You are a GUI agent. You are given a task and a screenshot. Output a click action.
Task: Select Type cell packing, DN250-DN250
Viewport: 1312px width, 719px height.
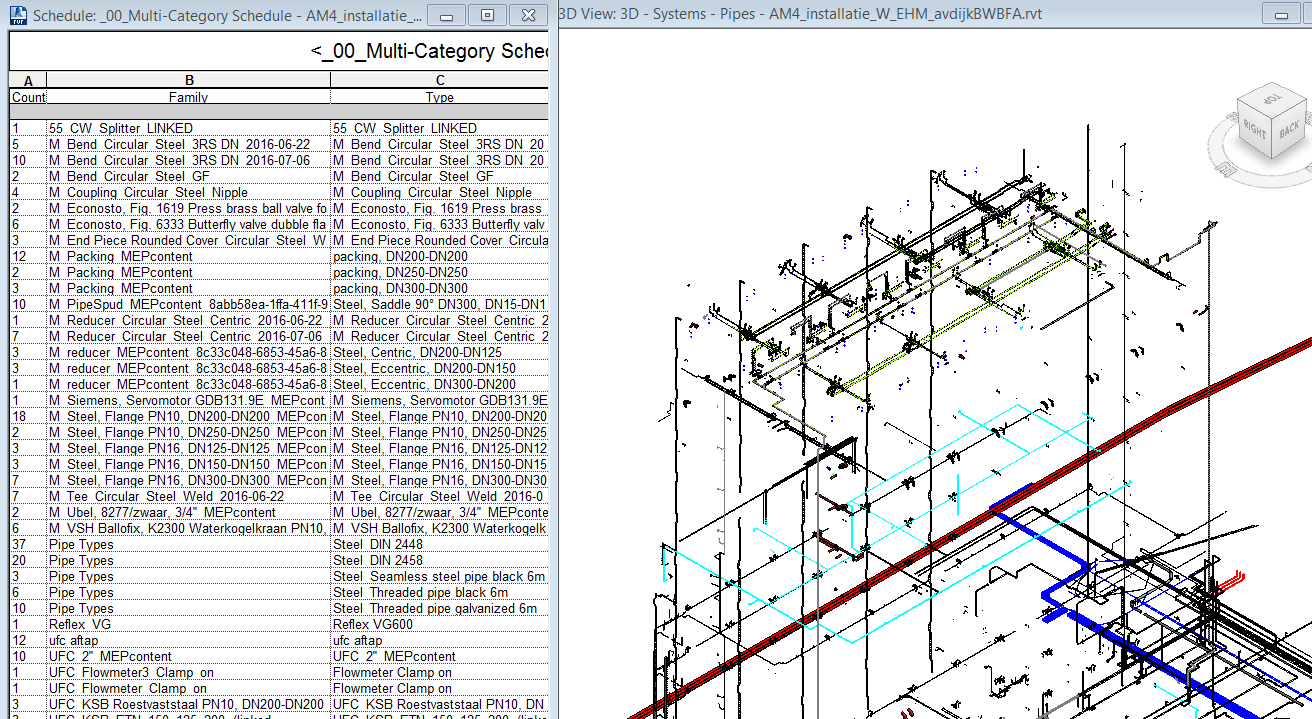440,272
